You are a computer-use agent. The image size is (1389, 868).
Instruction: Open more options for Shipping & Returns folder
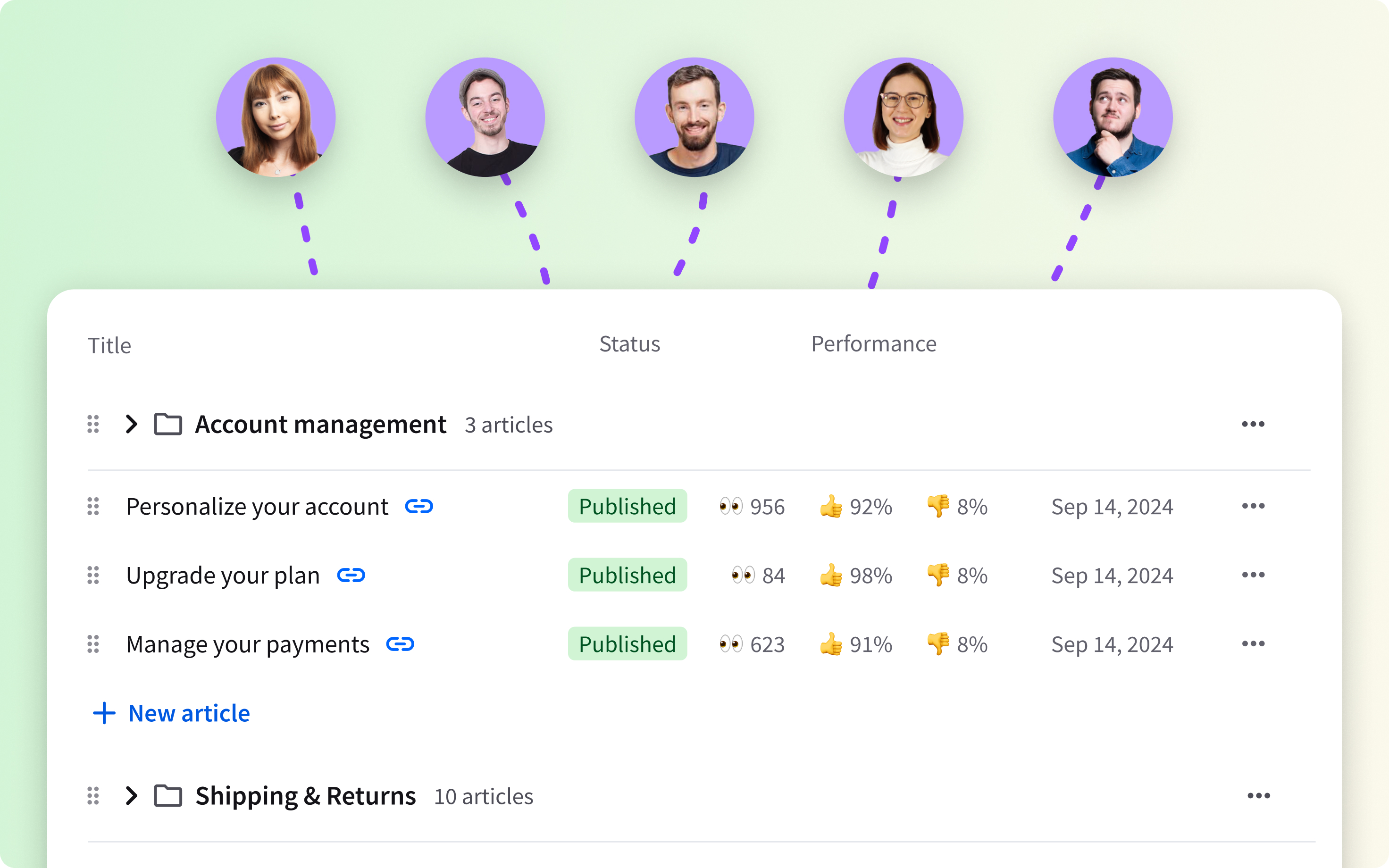pos(1258,796)
